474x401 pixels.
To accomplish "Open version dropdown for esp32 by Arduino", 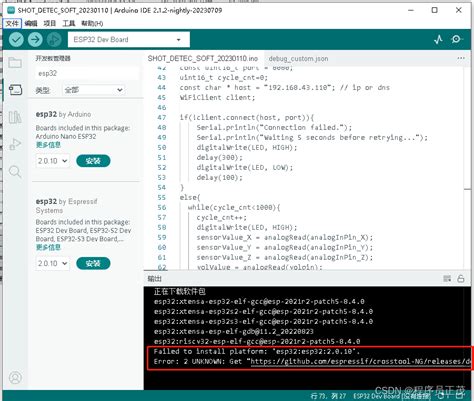I will 53,161.
